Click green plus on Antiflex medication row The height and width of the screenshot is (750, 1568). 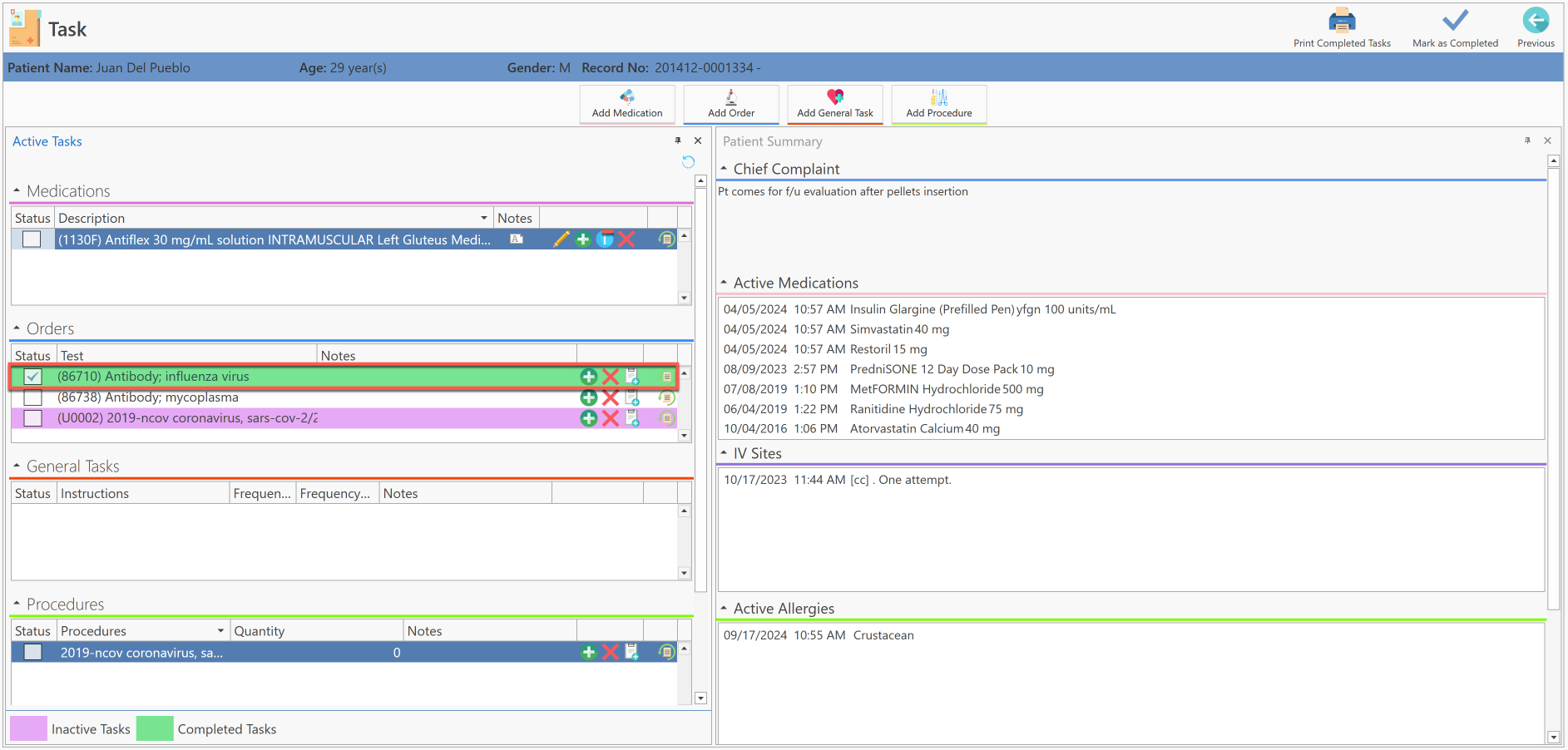pyautogui.click(x=583, y=239)
